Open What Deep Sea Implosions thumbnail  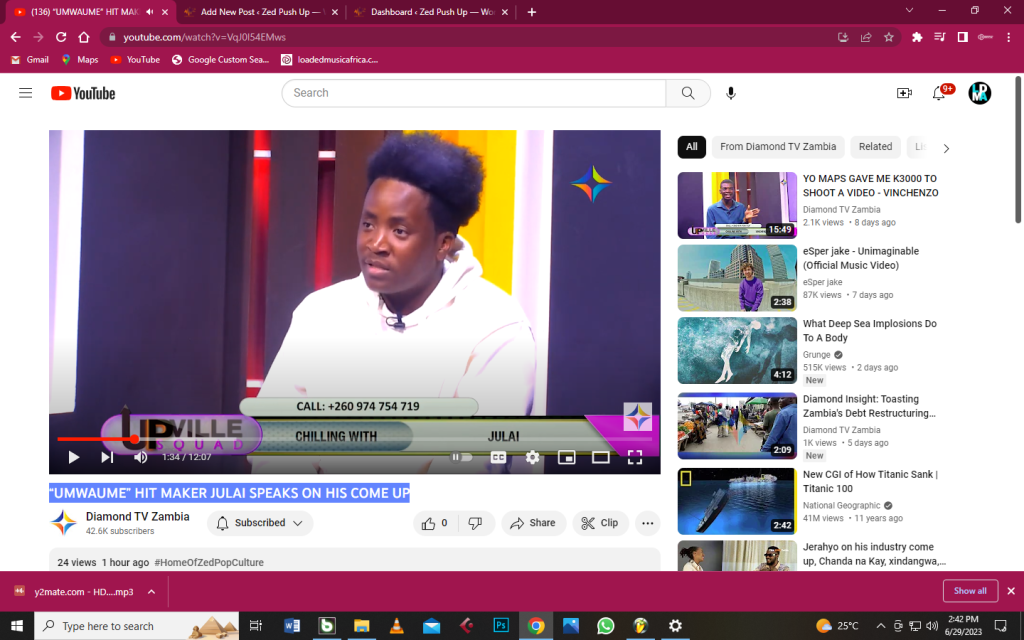(737, 351)
